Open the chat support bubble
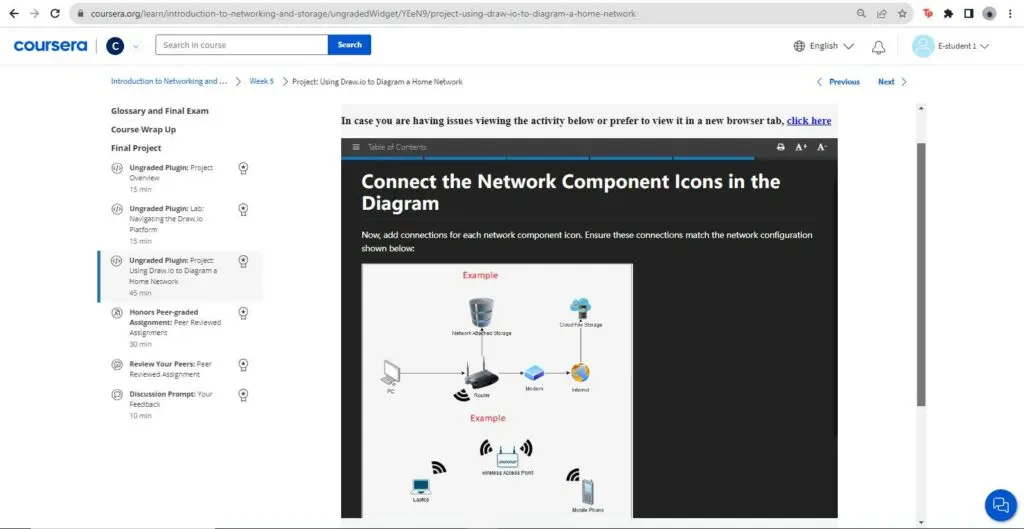 [1000, 505]
